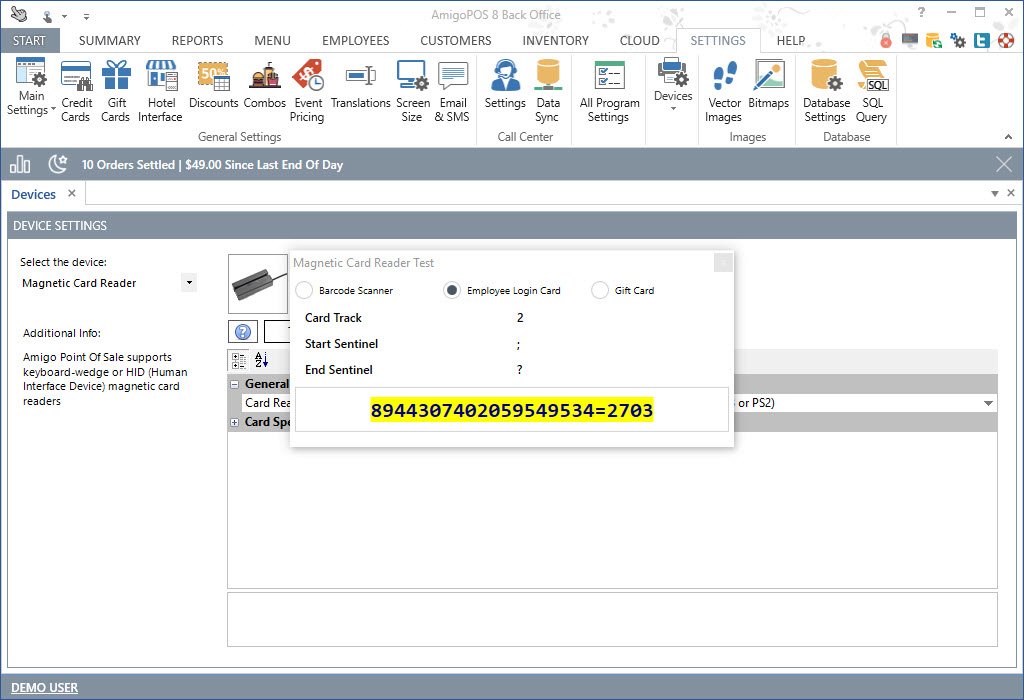Open the Database Settings icon
This screenshot has height=700, width=1024.
[x=826, y=91]
